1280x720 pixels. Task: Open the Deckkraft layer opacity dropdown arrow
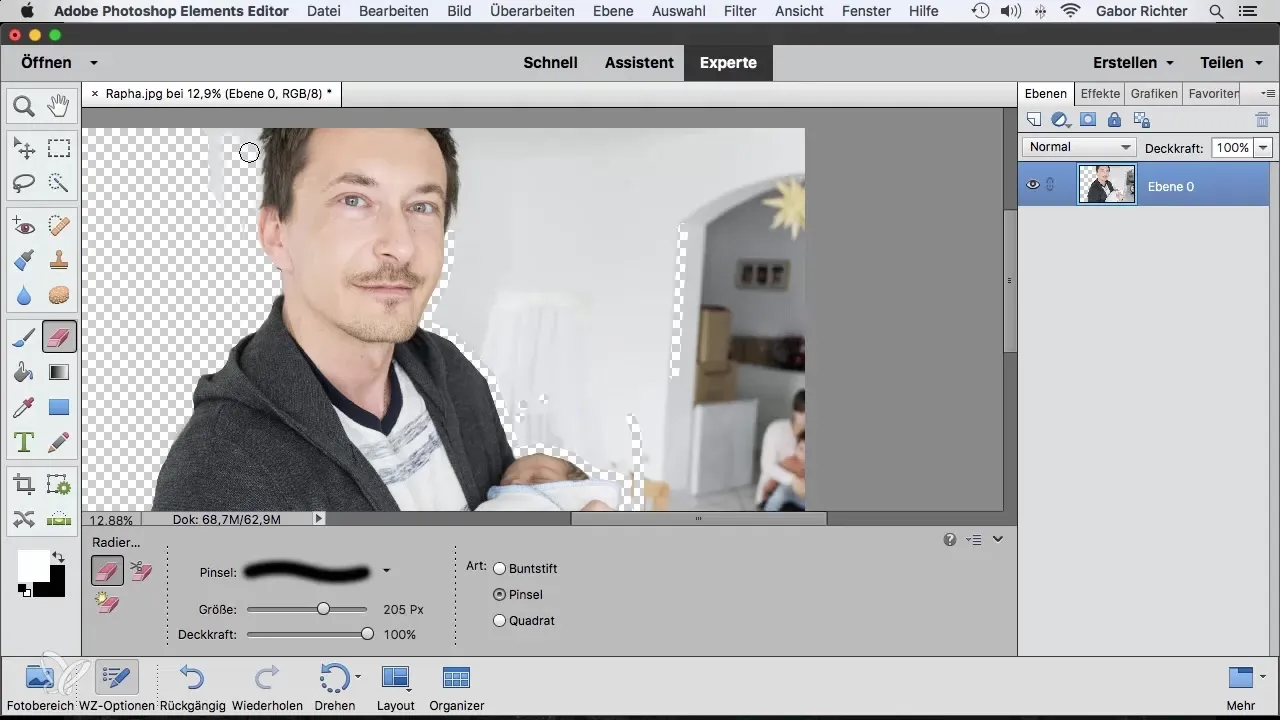(x=1263, y=147)
